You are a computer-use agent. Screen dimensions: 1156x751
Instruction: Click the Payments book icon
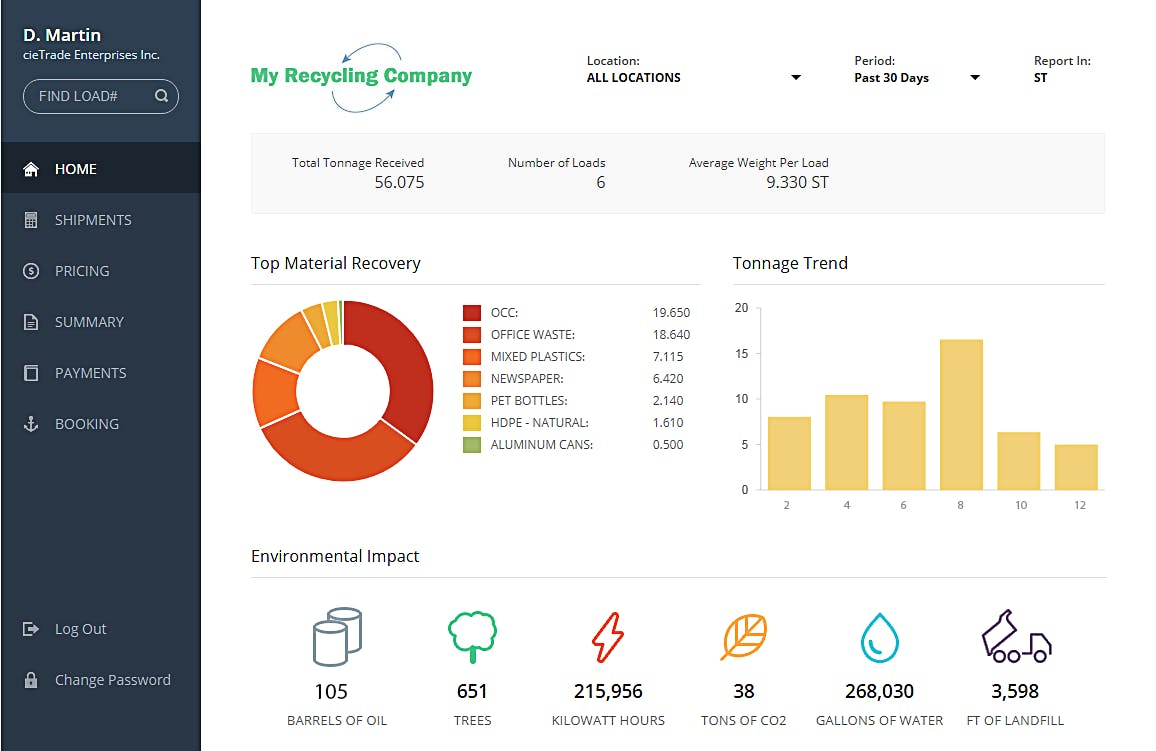(x=30, y=373)
